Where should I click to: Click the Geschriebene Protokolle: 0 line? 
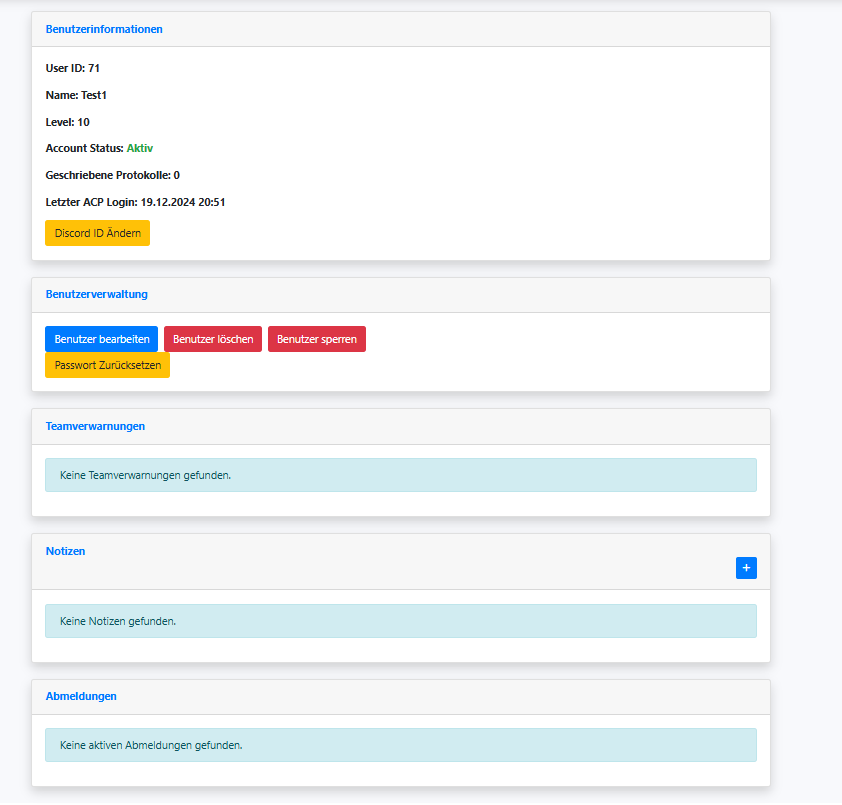coord(113,175)
